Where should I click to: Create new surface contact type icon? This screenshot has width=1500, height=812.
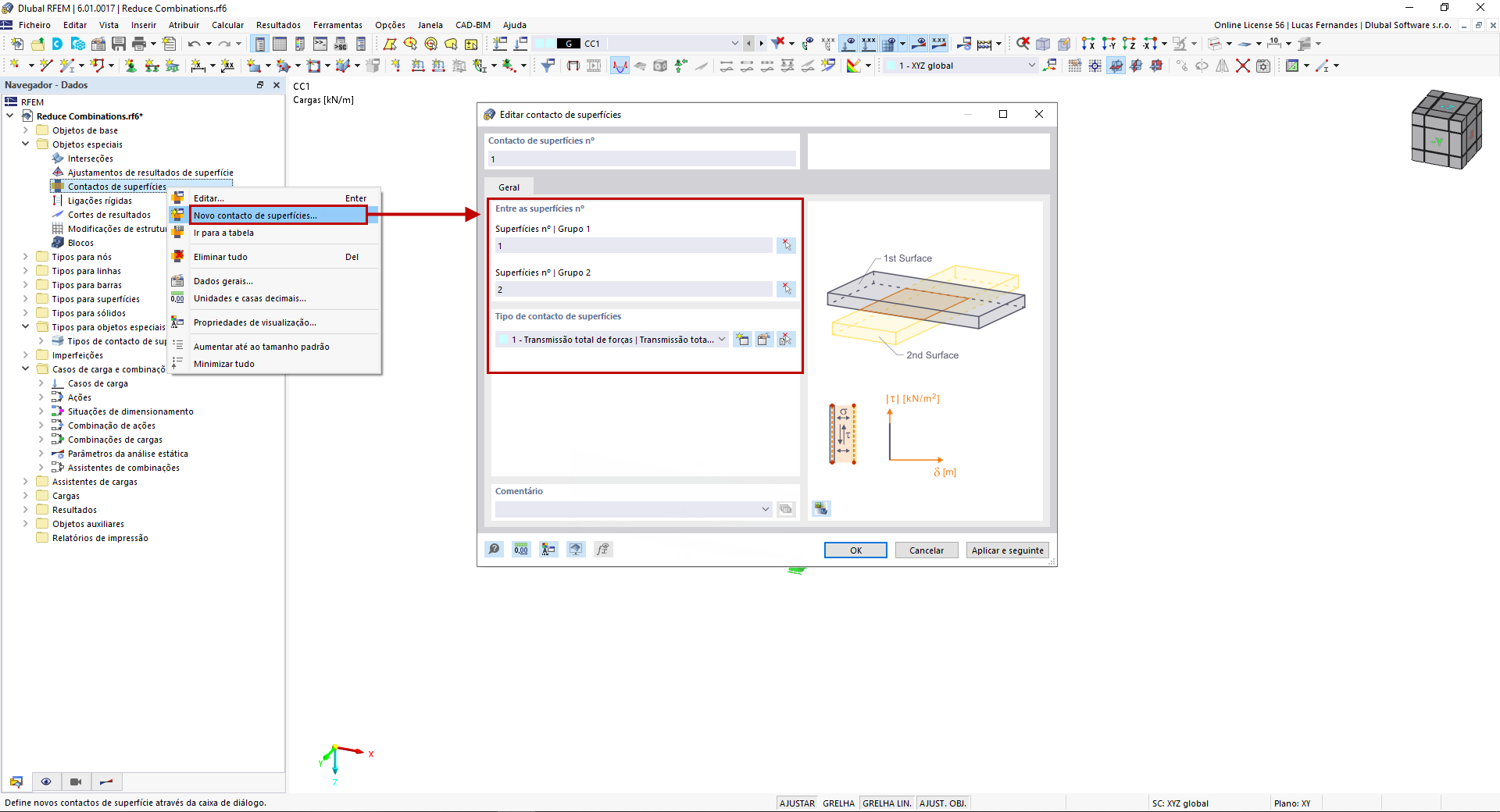742,340
